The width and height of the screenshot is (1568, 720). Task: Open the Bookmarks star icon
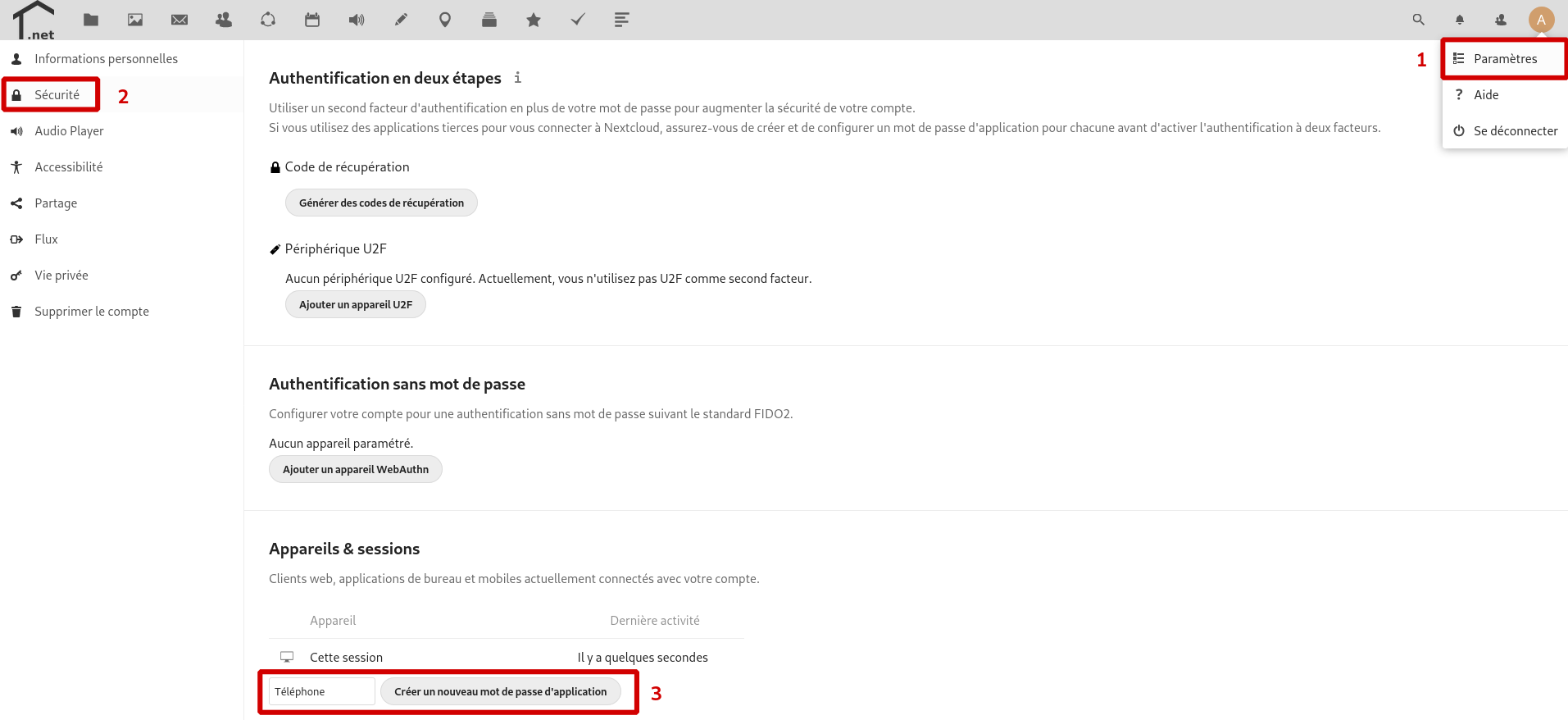click(x=534, y=20)
